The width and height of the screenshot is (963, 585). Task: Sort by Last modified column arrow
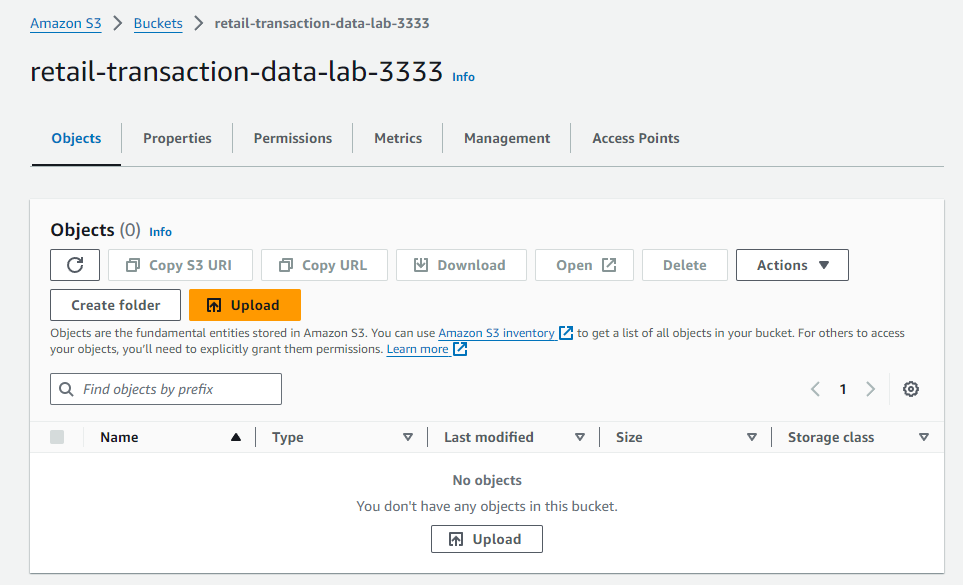580,437
